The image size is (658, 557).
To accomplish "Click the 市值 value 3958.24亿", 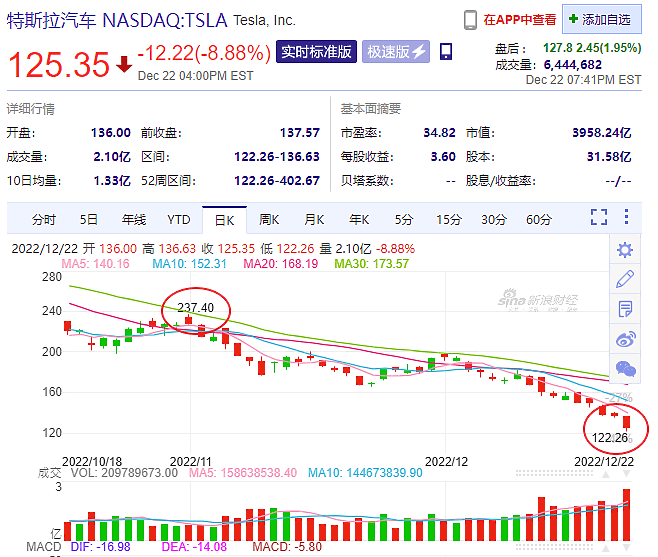I will pos(602,133).
